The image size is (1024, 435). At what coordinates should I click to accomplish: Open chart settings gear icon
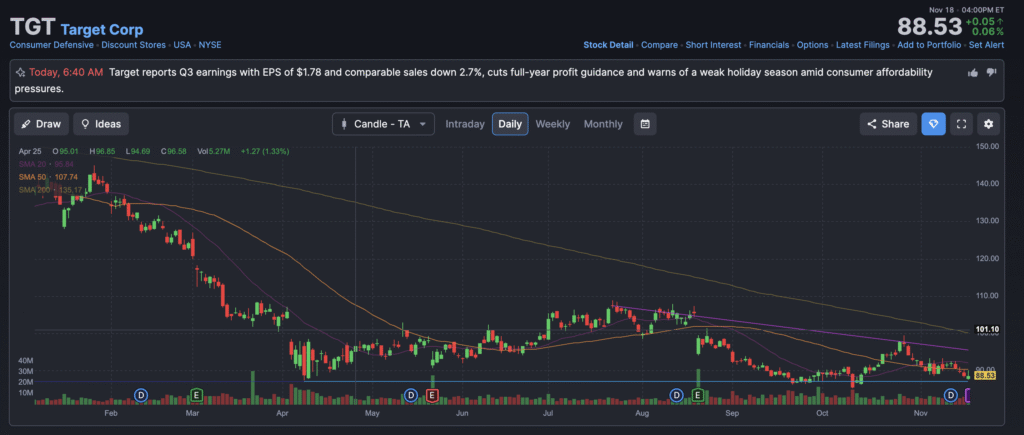coord(988,124)
